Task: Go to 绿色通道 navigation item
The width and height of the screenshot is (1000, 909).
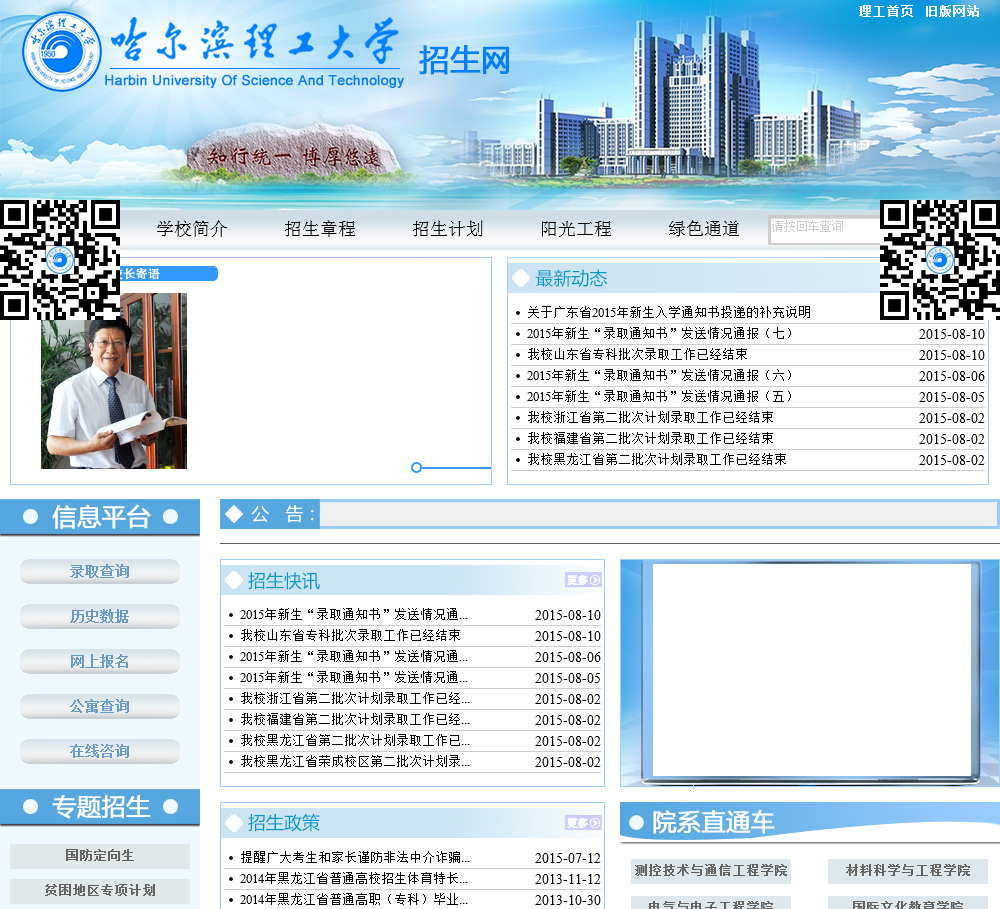Action: pos(704,228)
